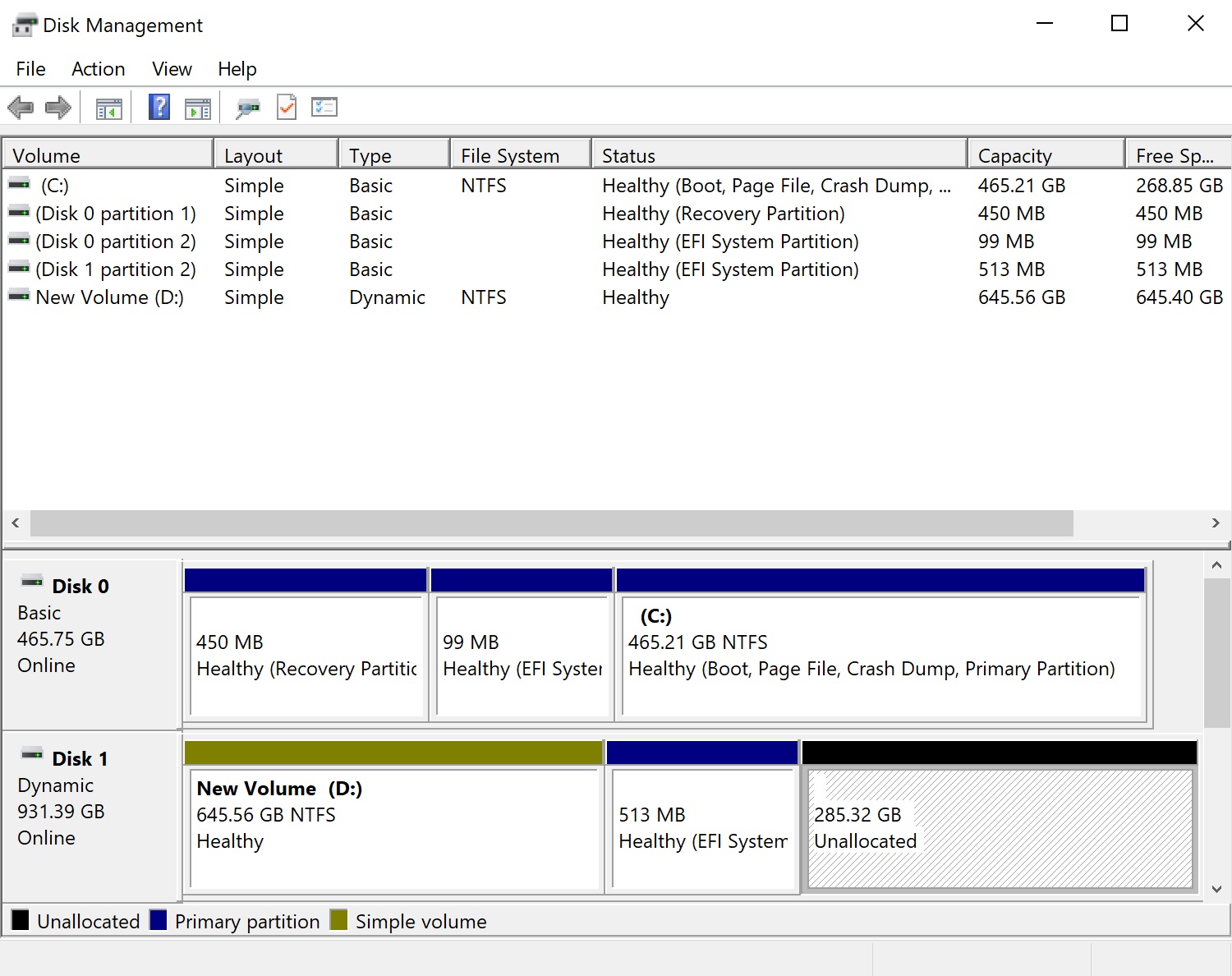Click the Back navigation arrow on the toolbar
Viewport: 1232px width, 976px height.
21,107
